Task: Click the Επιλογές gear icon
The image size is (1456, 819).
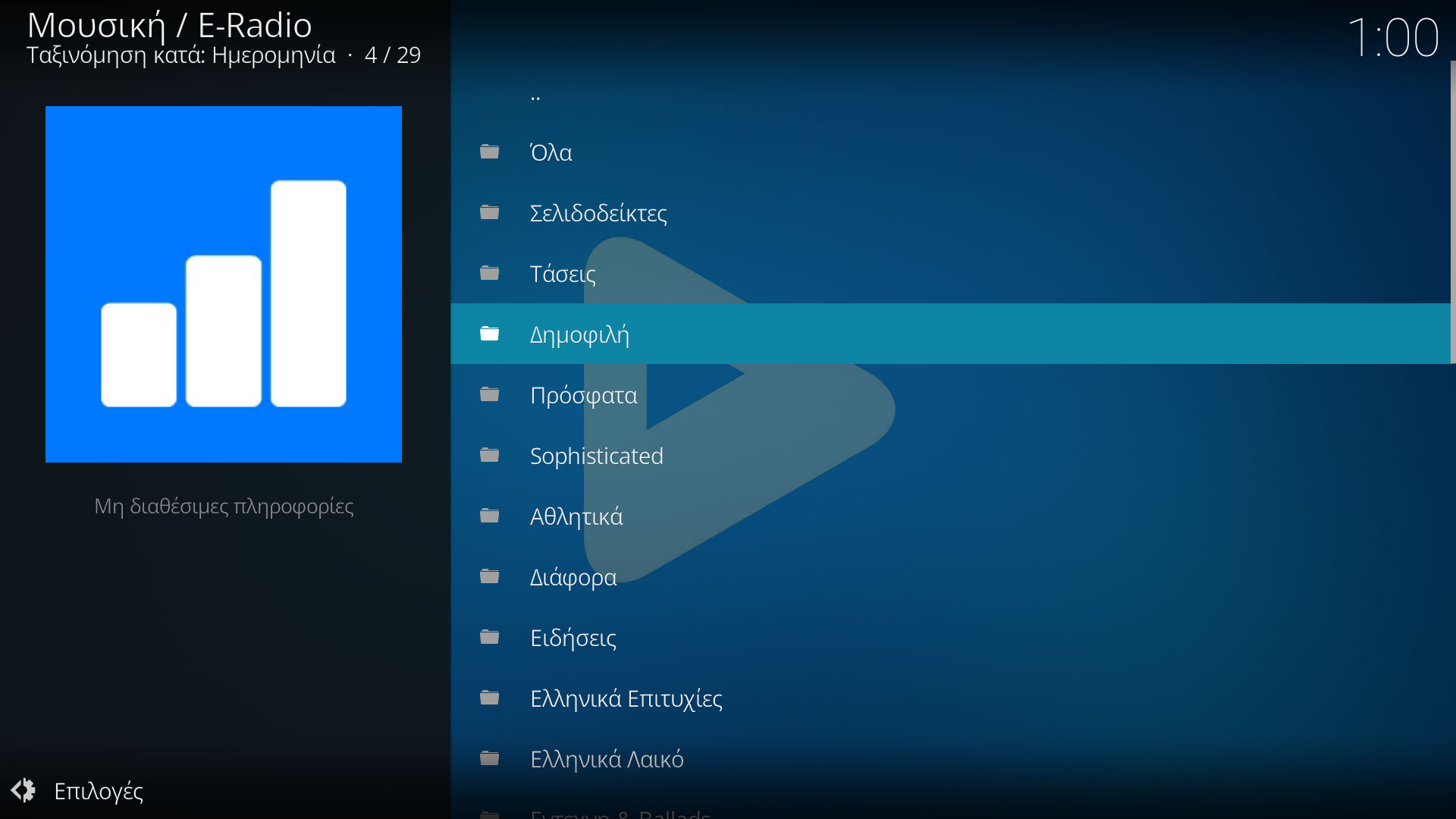Action: coord(24,790)
